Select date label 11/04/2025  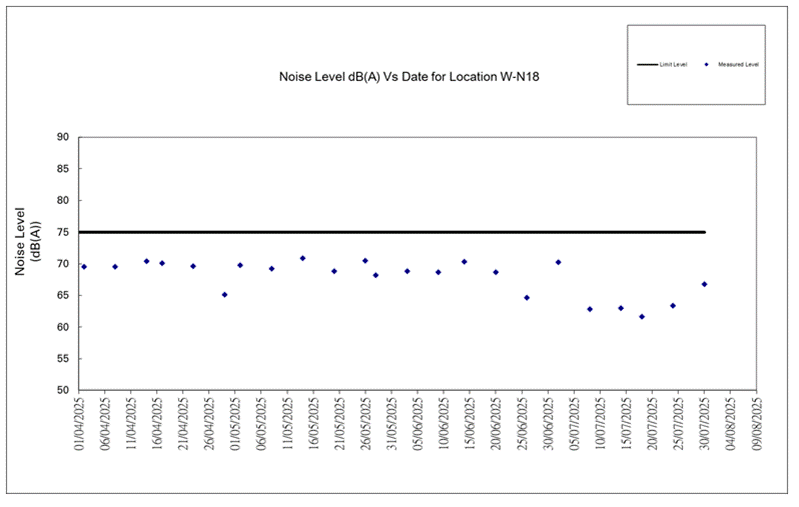(x=131, y=424)
